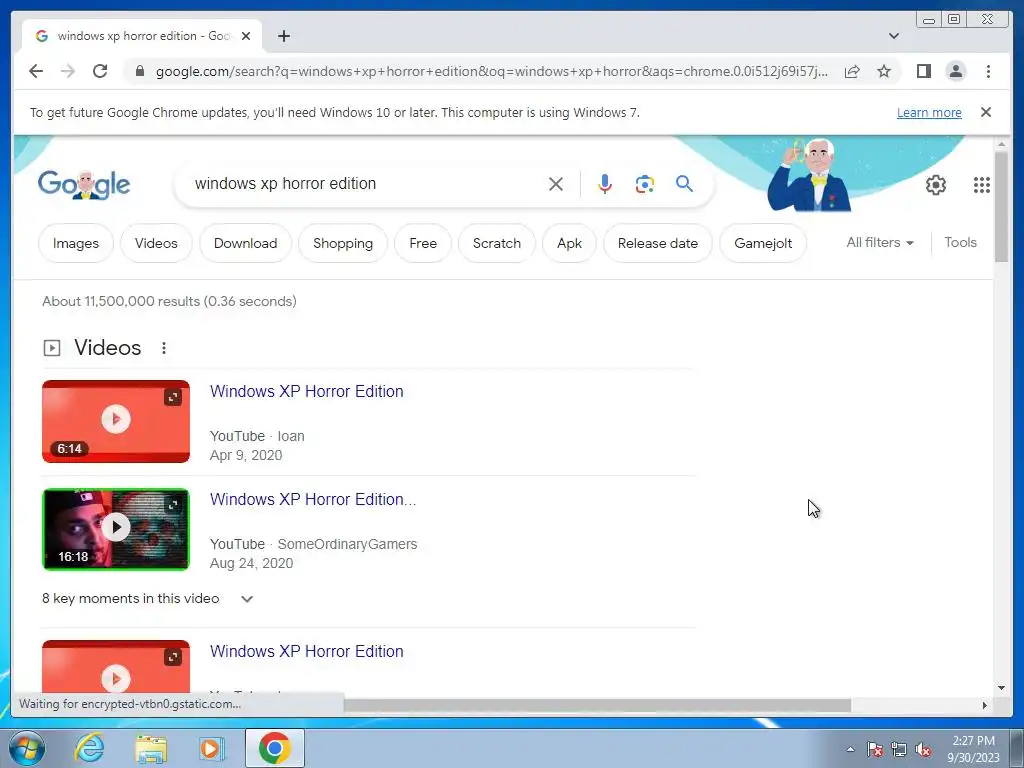
Task: Open the tab search chevron
Action: [893, 36]
